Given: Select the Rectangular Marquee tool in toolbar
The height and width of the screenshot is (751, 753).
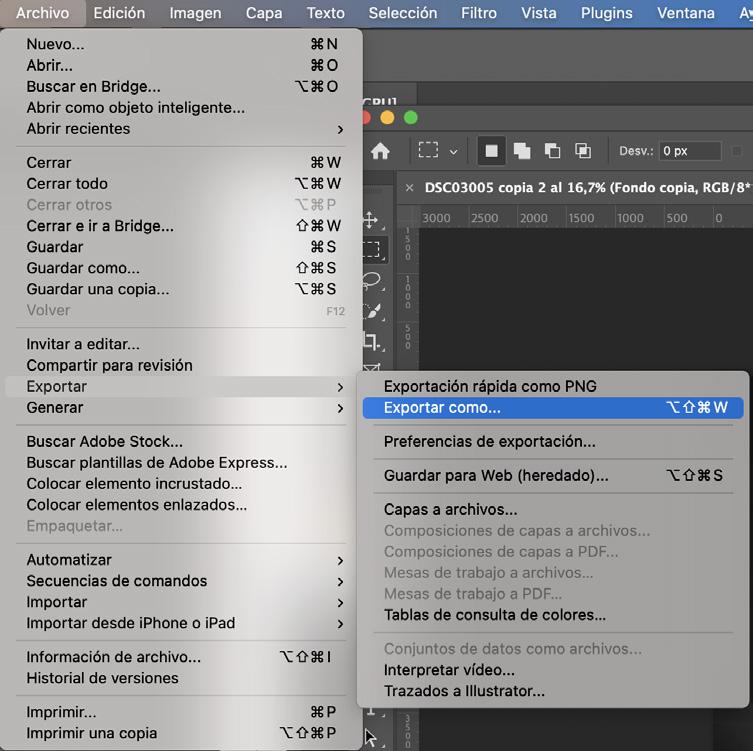Looking at the screenshot, I should pos(373,249).
